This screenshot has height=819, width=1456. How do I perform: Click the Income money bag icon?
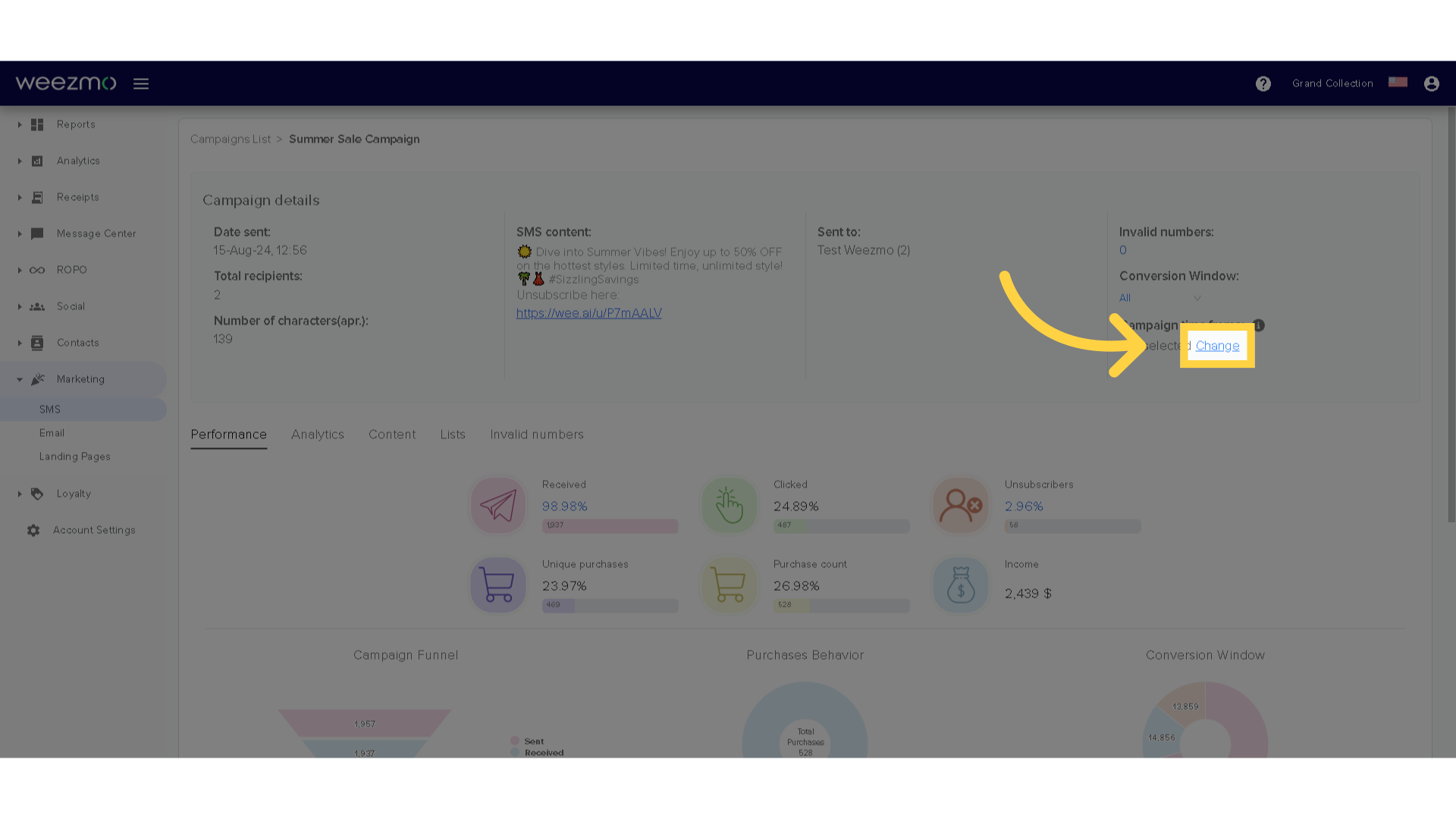coord(961,585)
